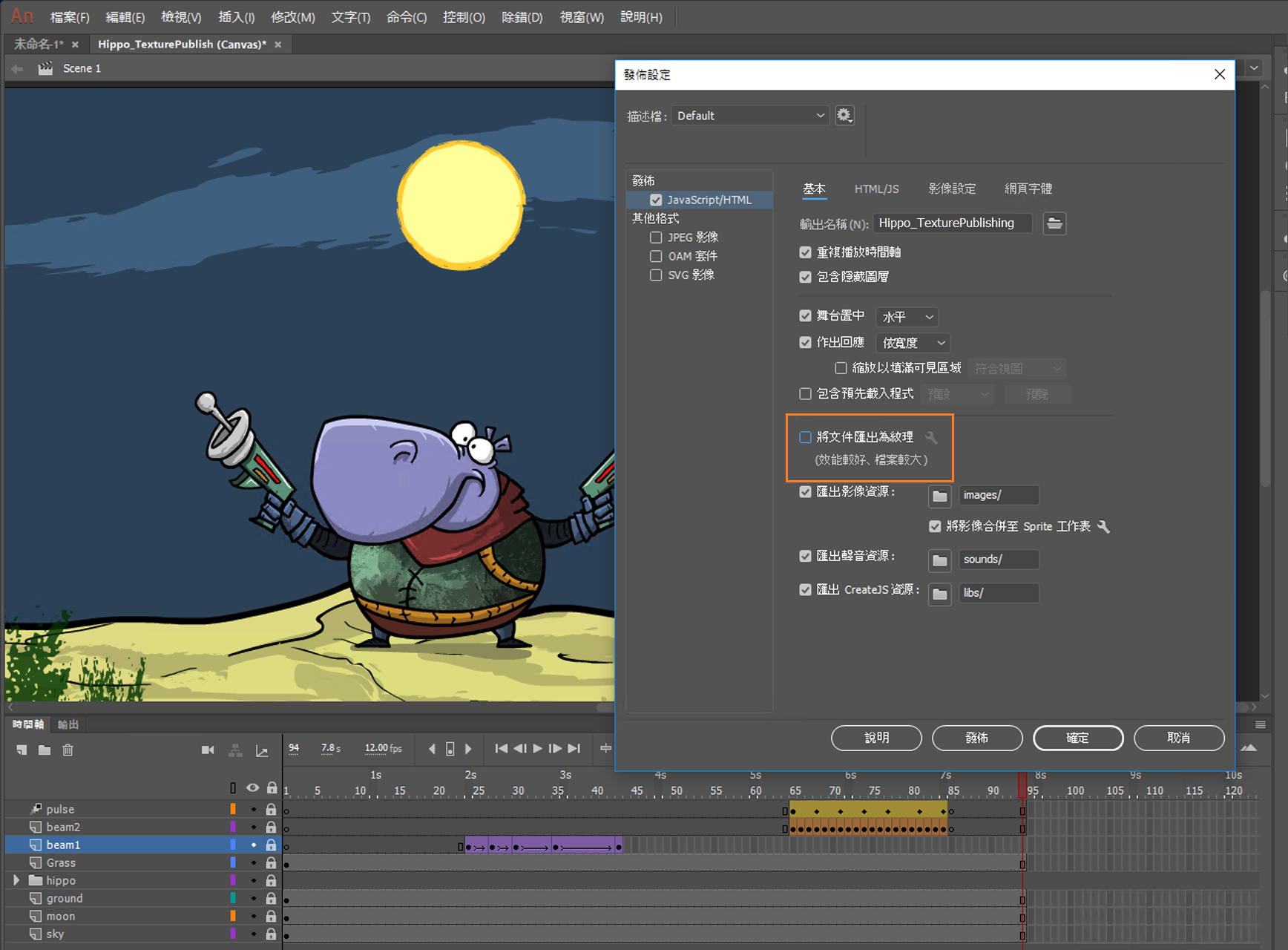The image size is (1288, 950).
Task: Open Sprite sheet settings wrench icon
Action: [x=1104, y=526]
